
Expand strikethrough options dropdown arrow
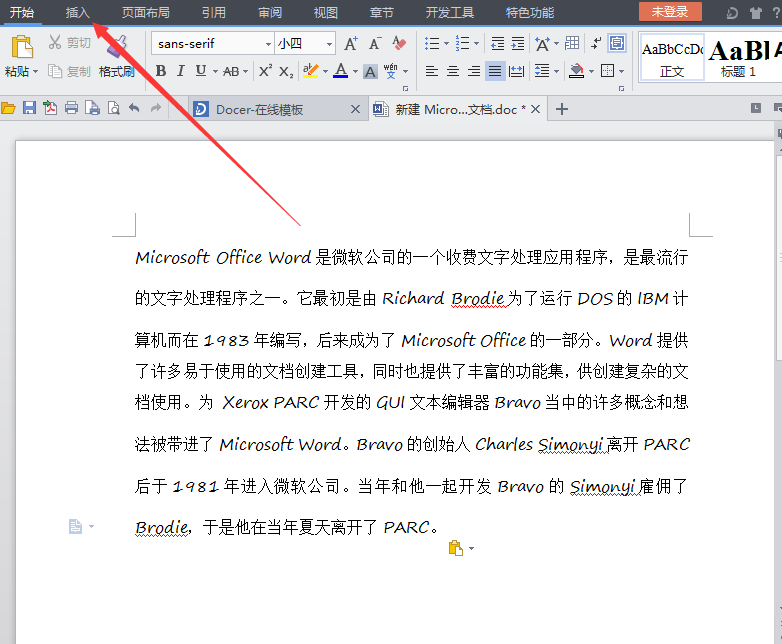click(x=245, y=72)
